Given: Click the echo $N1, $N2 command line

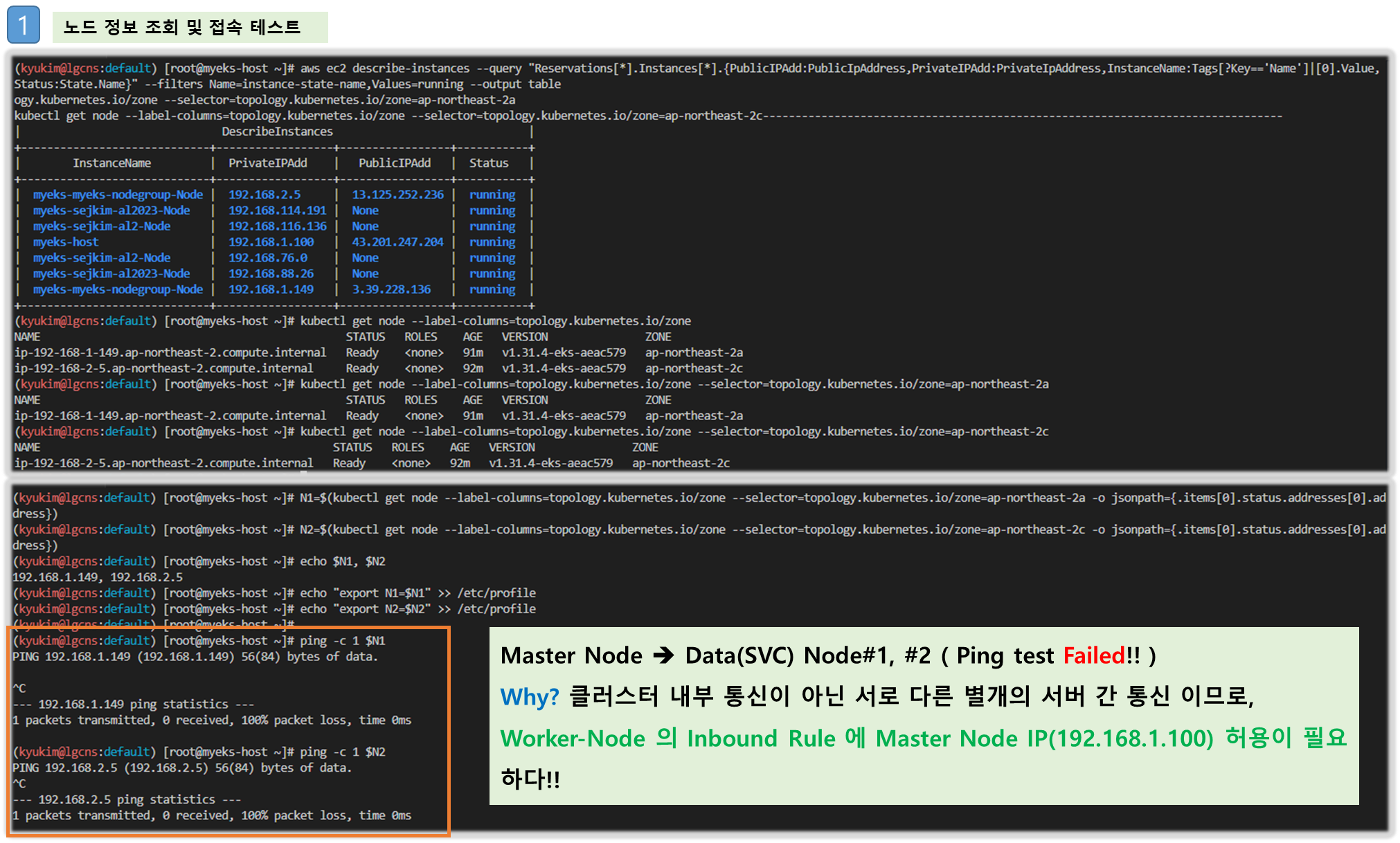Looking at the screenshot, I should (342, 561).
